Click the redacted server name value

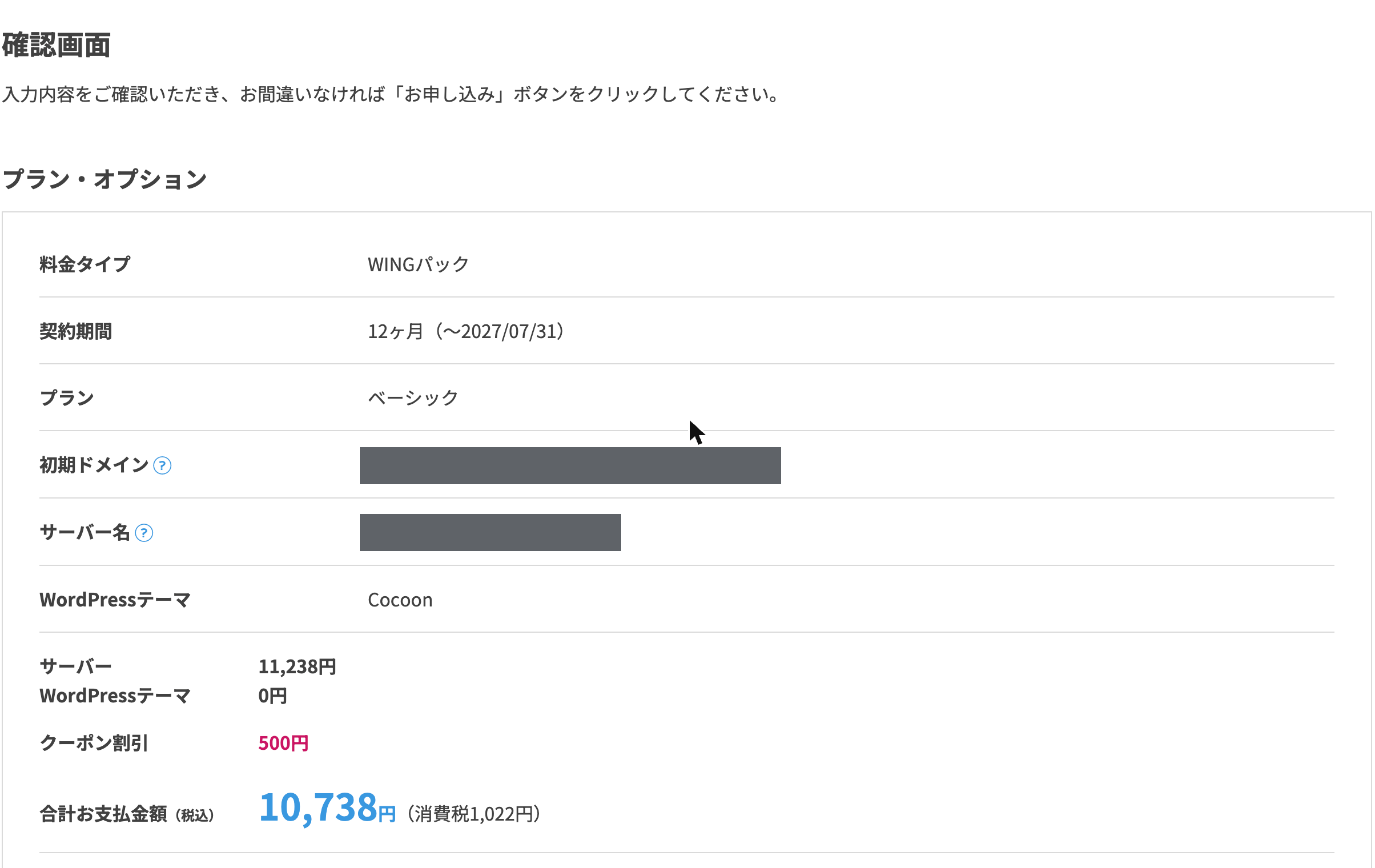490,532
